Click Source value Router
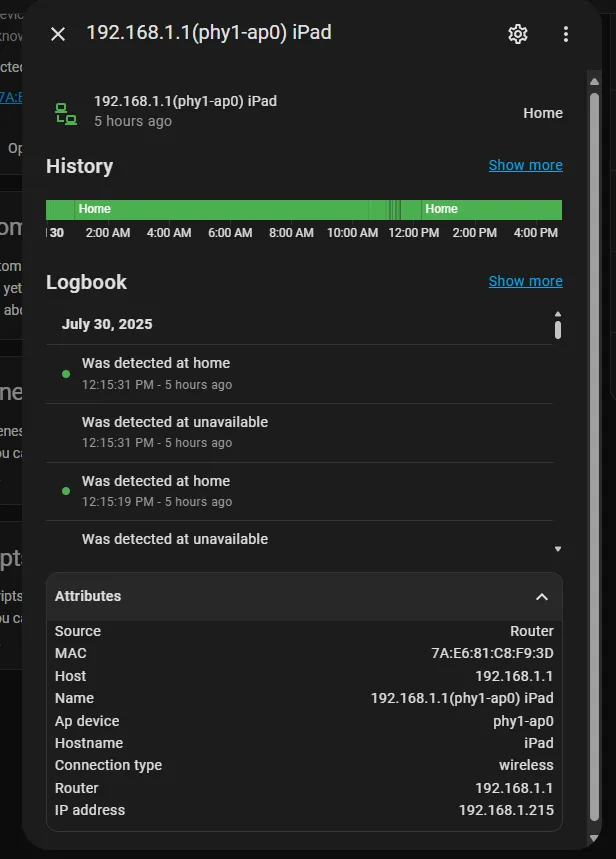The height and width of the screenshot is (859, 616). [532, 631]
